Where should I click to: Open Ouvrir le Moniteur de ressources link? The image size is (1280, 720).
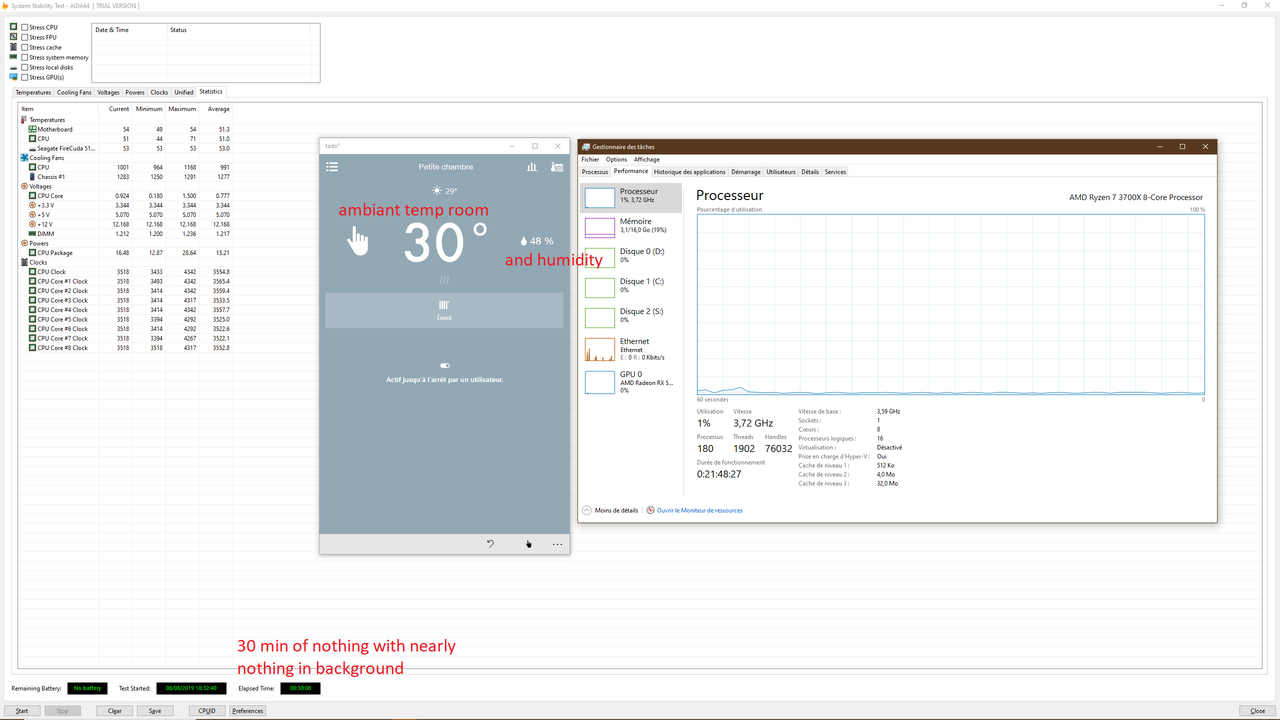coord(701,510)
